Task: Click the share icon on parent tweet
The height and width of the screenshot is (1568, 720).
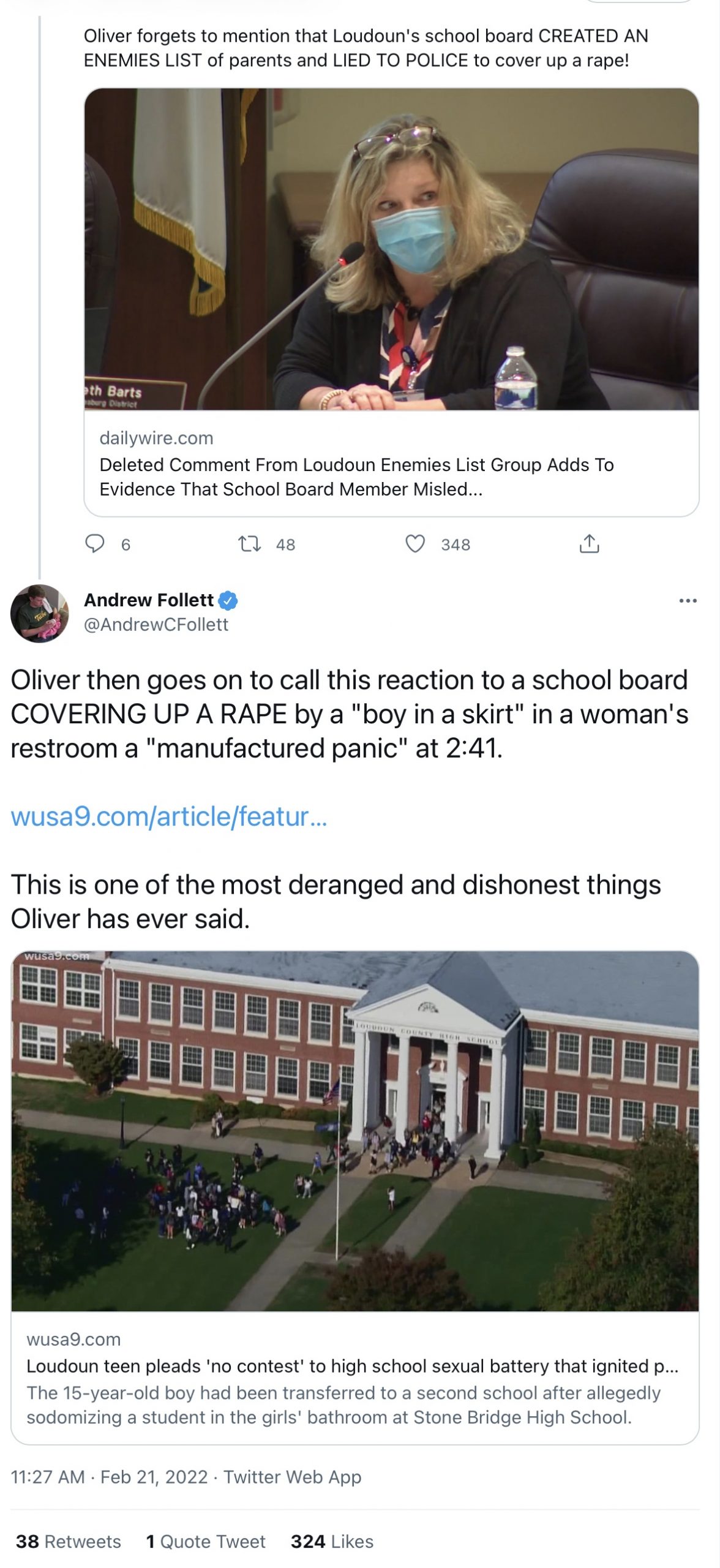Action: point(589,544)
